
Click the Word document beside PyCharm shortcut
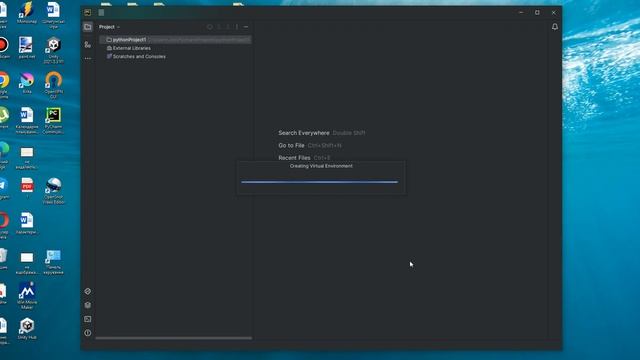point(27,121)
